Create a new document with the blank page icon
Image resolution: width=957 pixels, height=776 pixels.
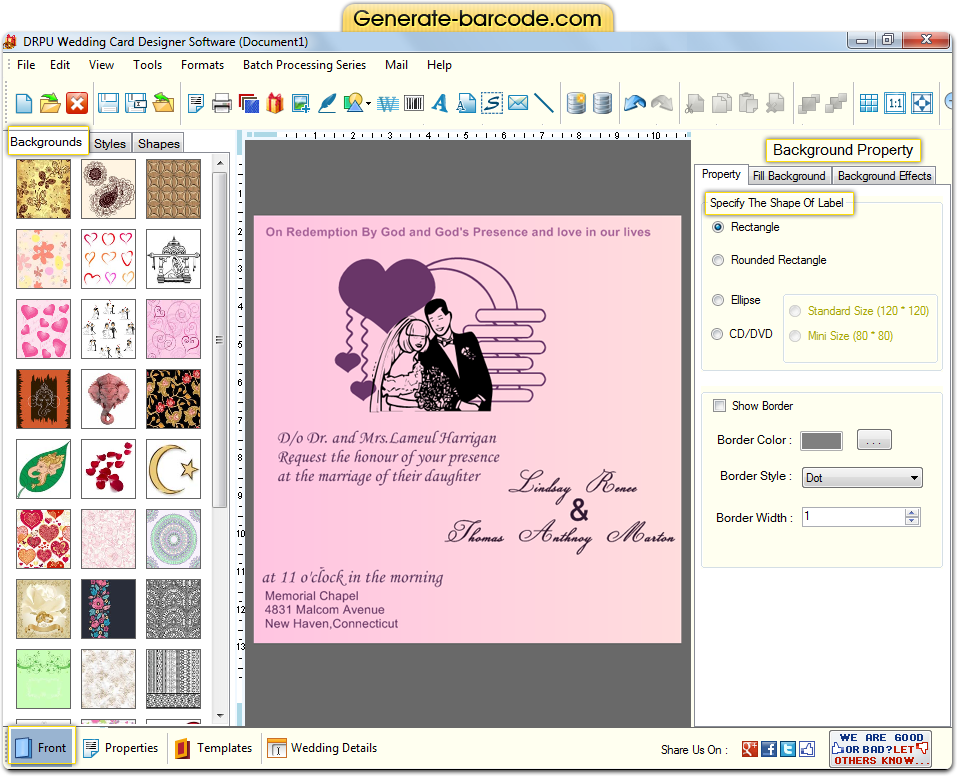24,103
